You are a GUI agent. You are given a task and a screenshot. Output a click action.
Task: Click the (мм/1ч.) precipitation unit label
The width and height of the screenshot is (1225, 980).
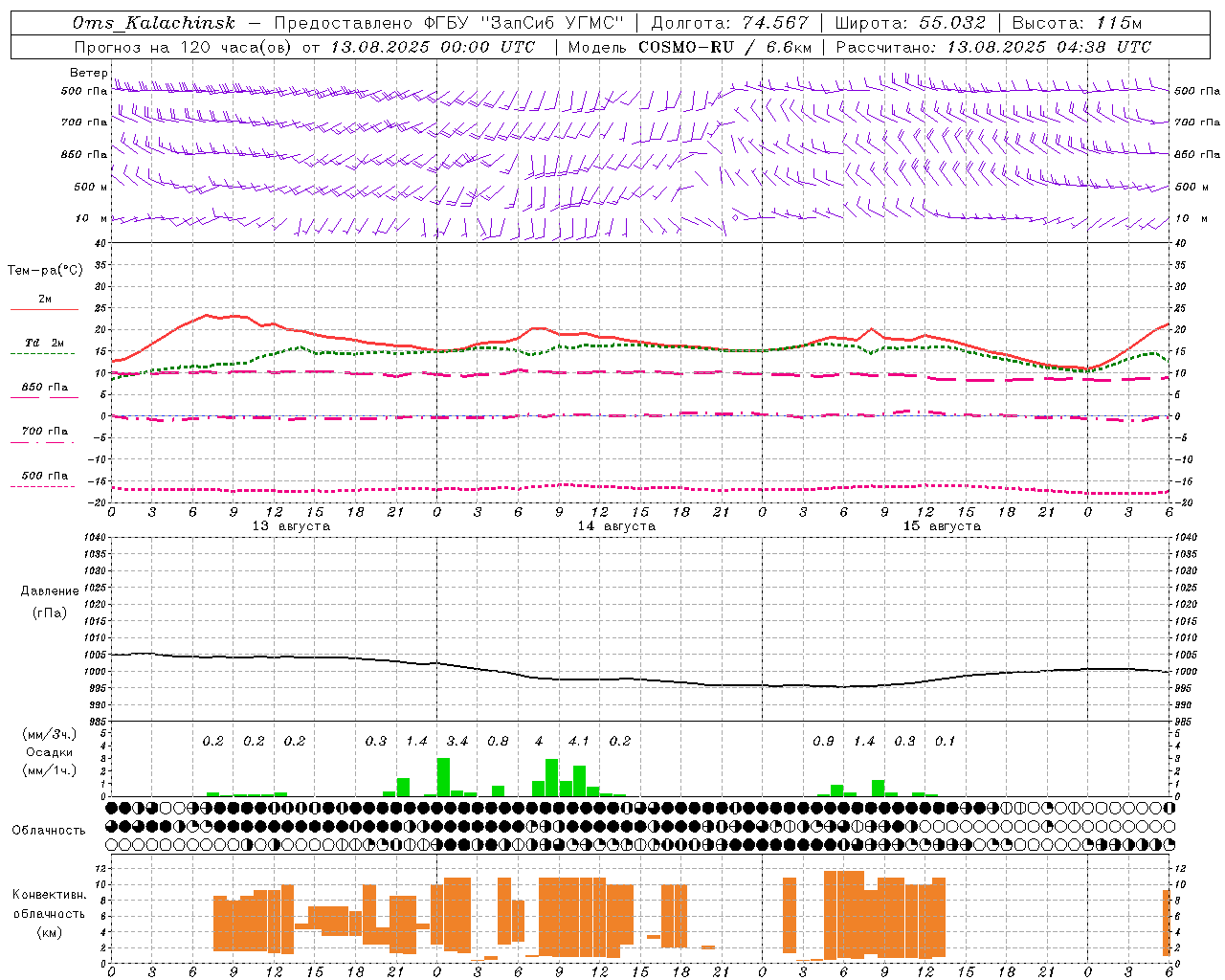[49, 770]
